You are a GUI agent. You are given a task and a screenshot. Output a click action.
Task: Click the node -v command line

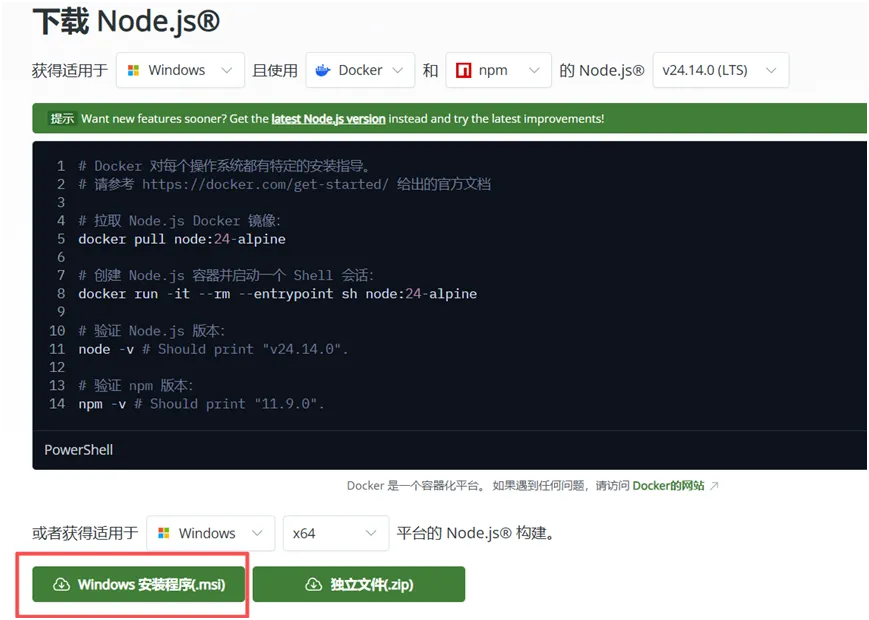click(x=213, y=349)
